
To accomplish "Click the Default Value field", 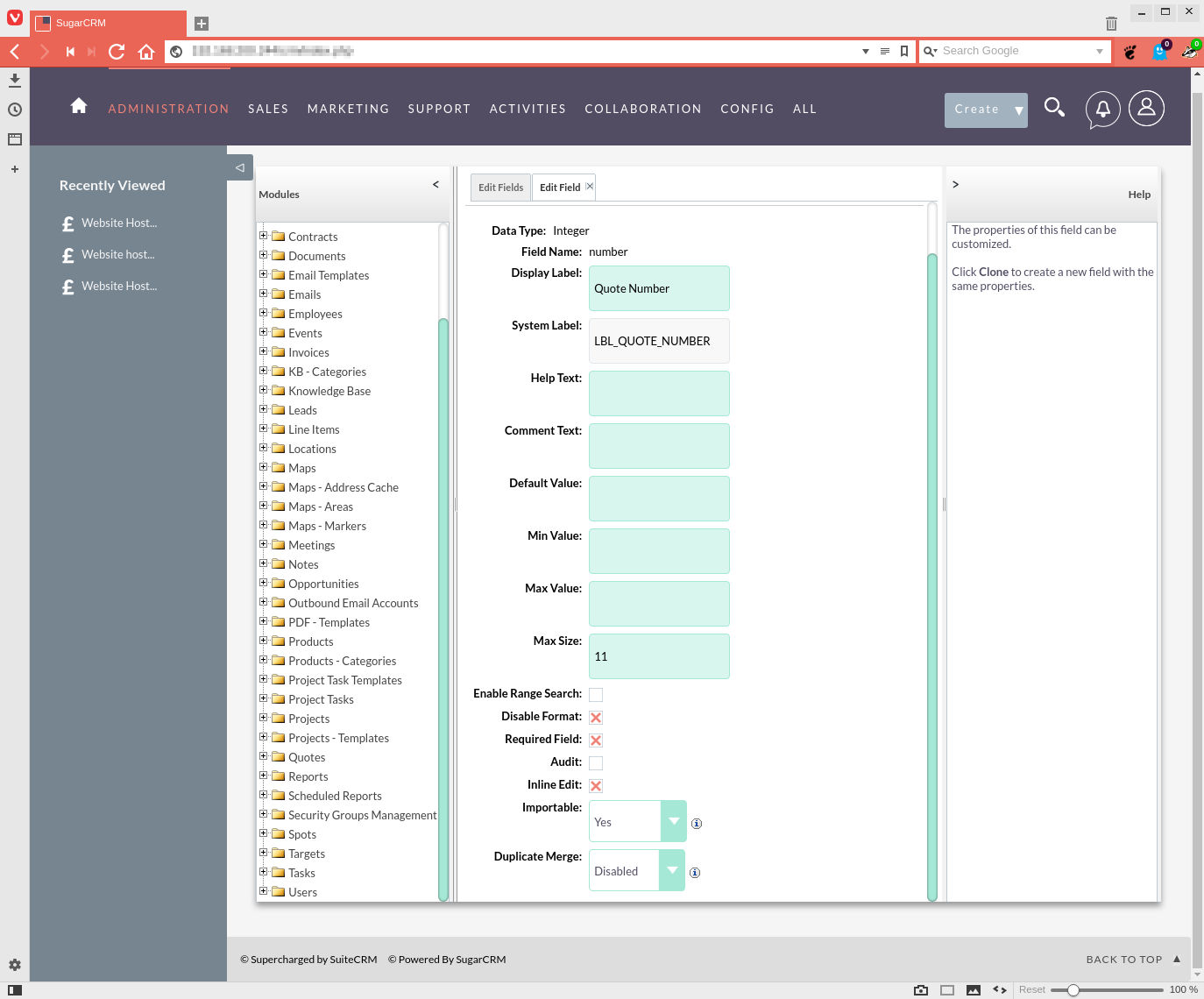I will pyautogui.click(x=659, y=499).
